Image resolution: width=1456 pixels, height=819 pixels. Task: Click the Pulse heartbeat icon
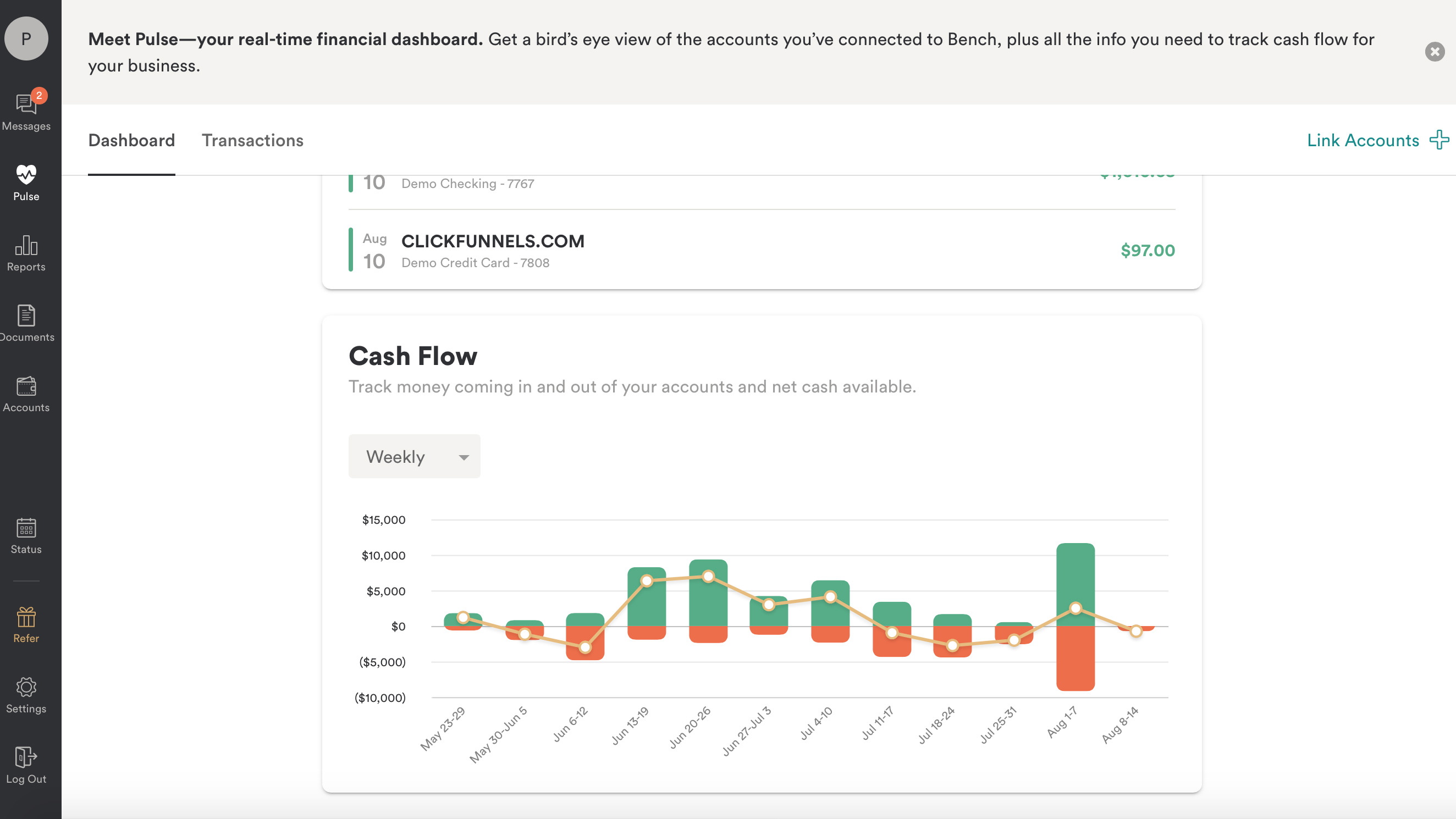(26, 175)
